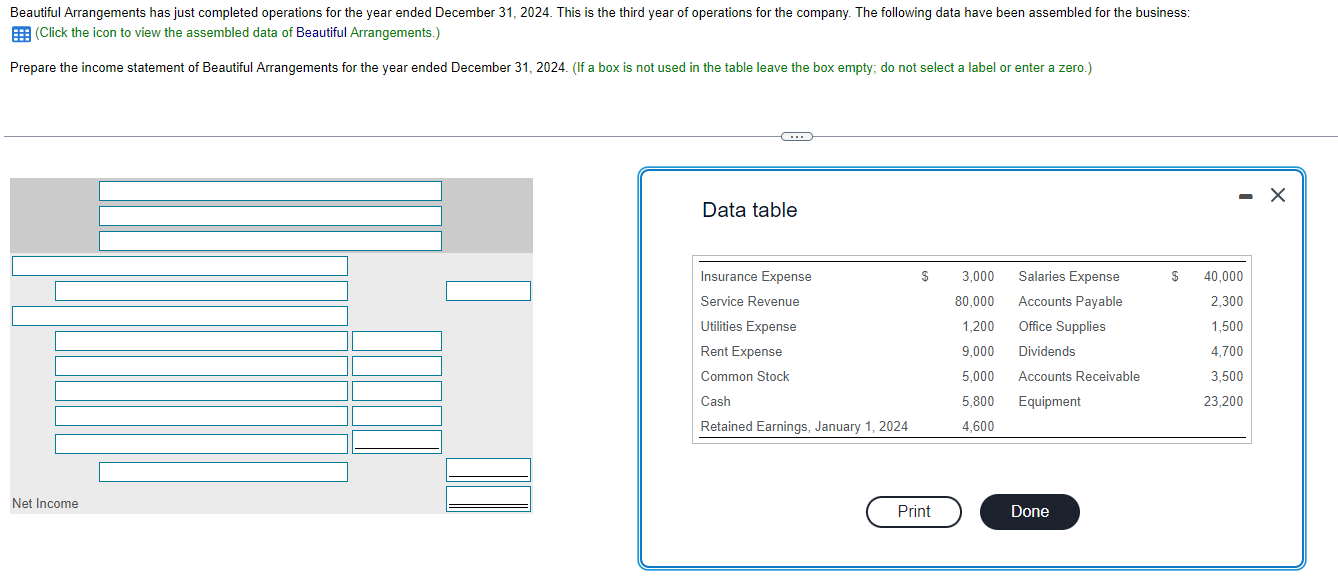Select the Salaries Expense label
Viewport: 1338px width, 584px height.
pyautogui.click(x=1069, y=277)
